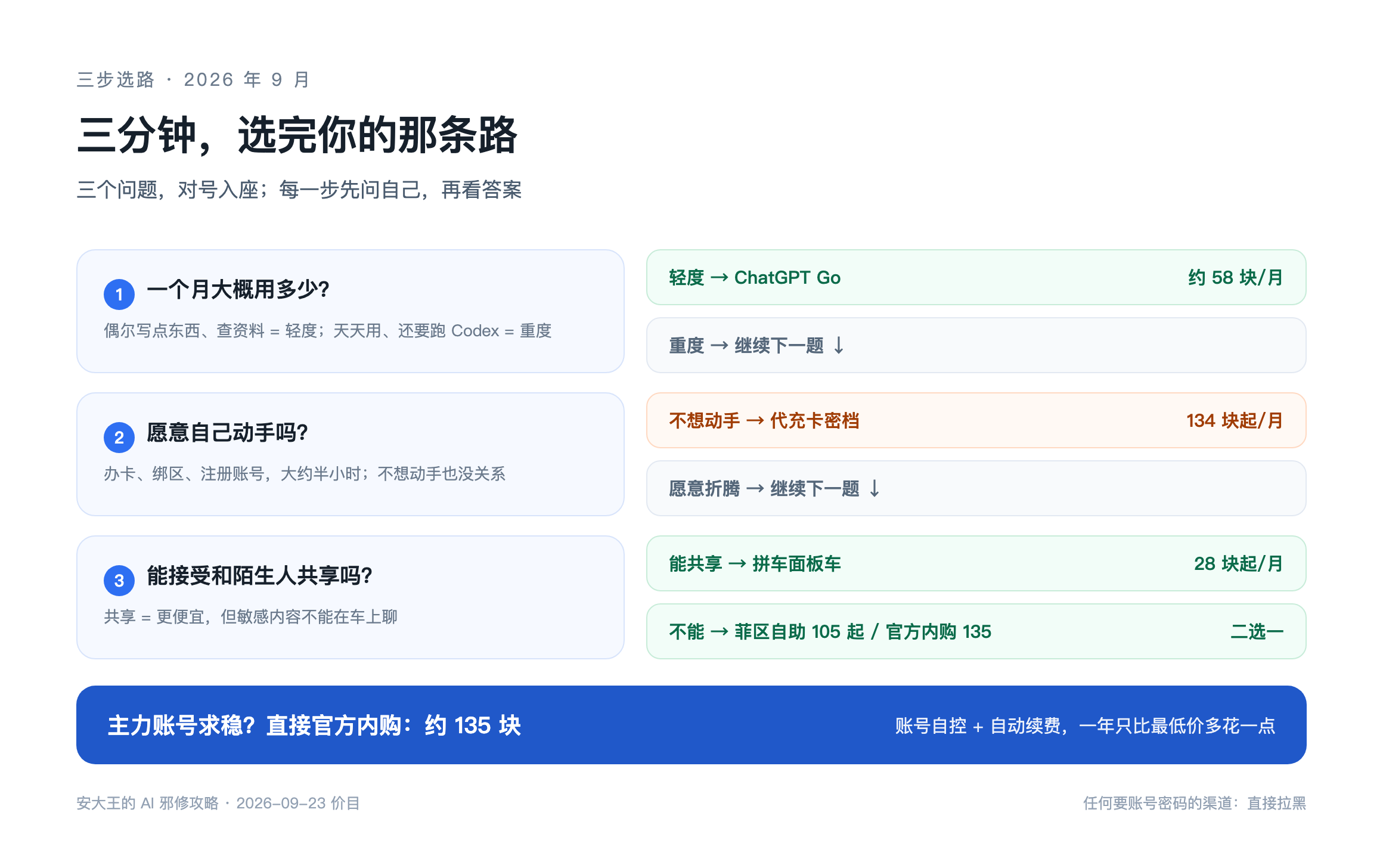Click the 二选一 label
Image resolution: width=1383 pixels, height=868 pixels.
[1257, 631]
